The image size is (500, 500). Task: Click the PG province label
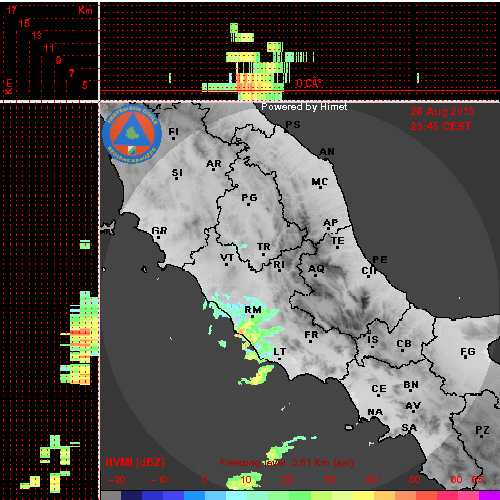[249, 198]
